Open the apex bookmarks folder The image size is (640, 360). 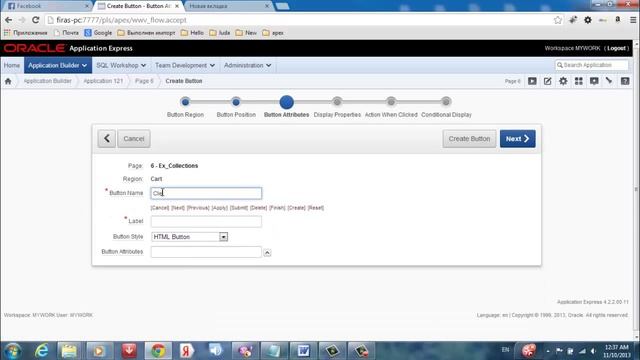coord(273,33)
